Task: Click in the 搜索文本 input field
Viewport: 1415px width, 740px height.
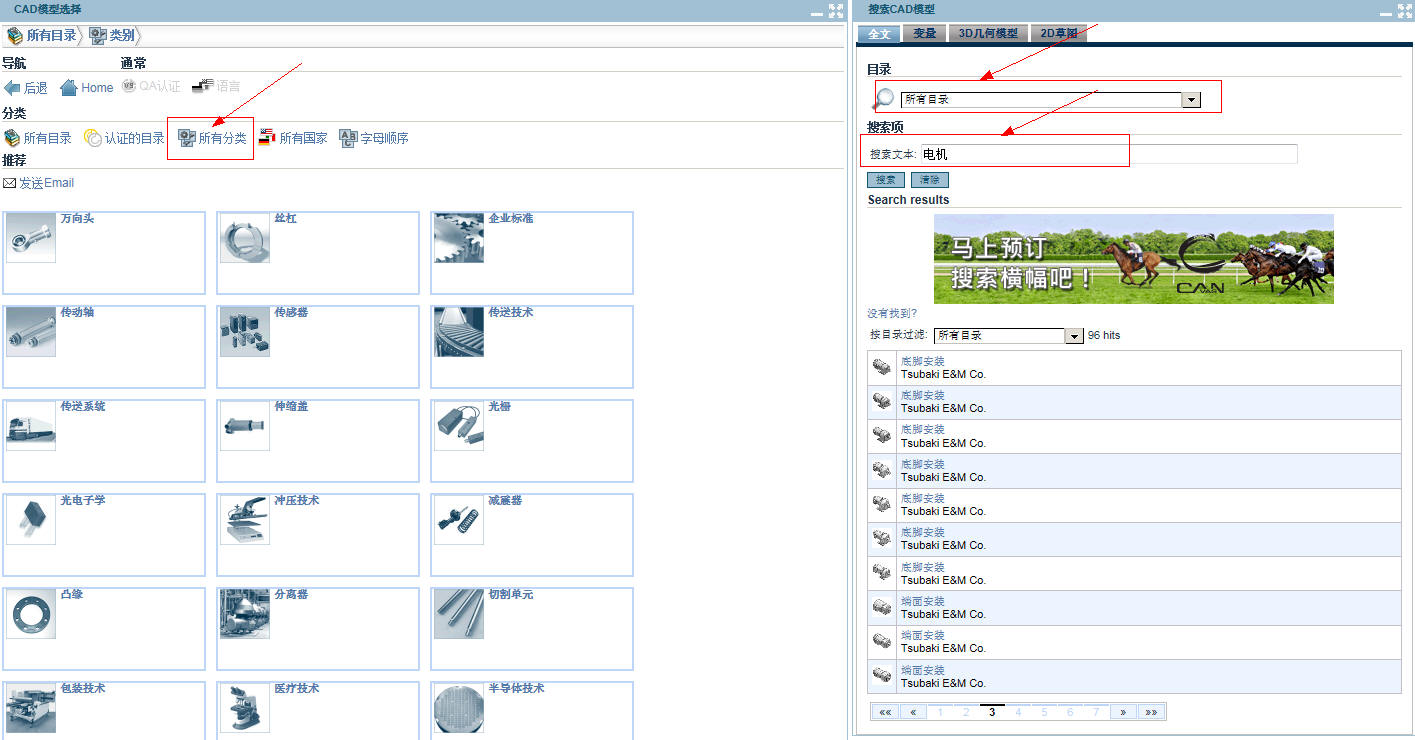Action: 1108,154
